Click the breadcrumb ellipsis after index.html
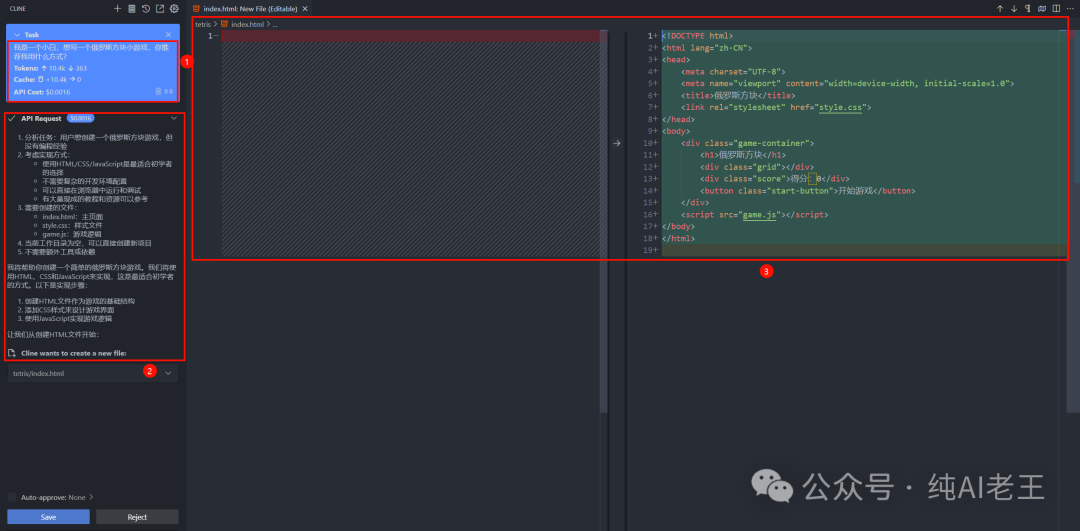Viewport: 1080px width, 531px height. (275, 24)
